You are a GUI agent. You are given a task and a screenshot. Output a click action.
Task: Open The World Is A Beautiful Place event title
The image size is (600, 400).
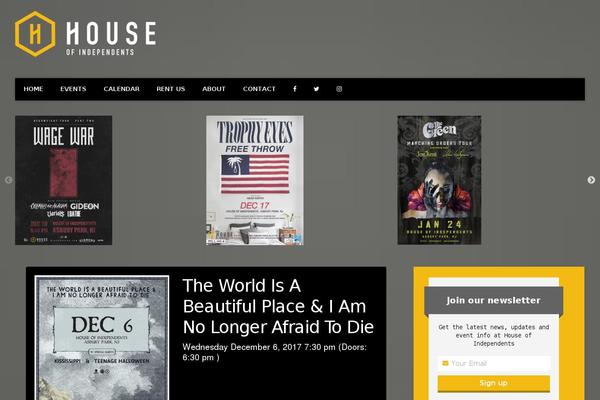click(x=278, y=306)
